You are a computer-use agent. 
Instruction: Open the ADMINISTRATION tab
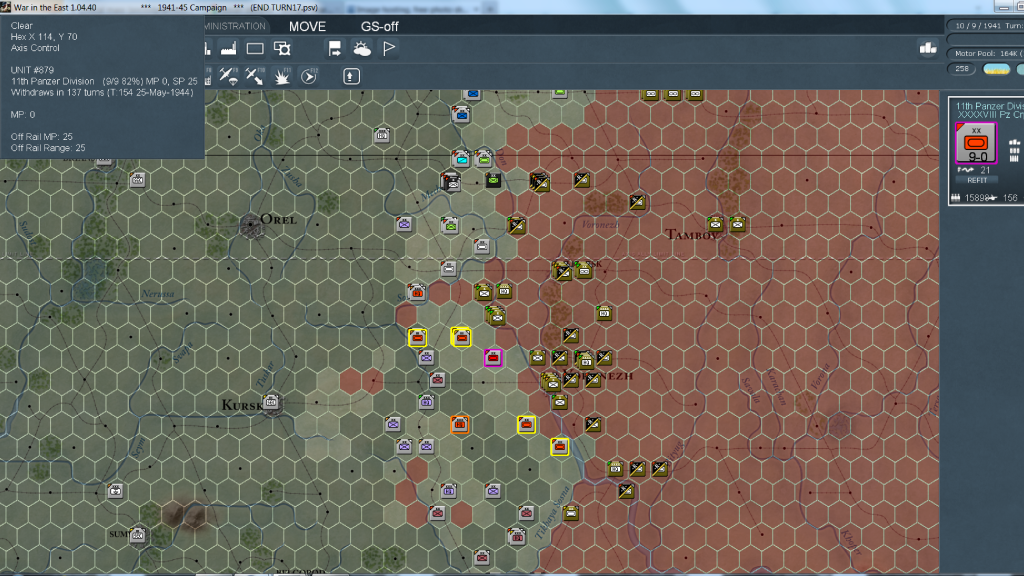[x=236, y=26]
